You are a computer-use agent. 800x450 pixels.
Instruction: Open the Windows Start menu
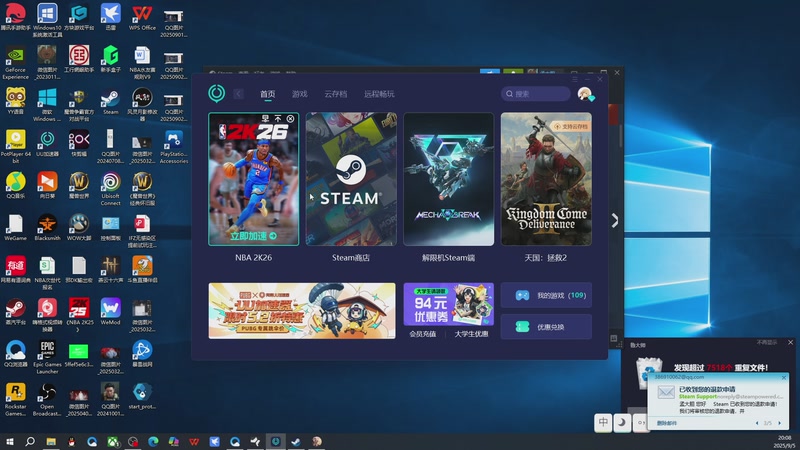pyautogui.click(x=10, y=441)
